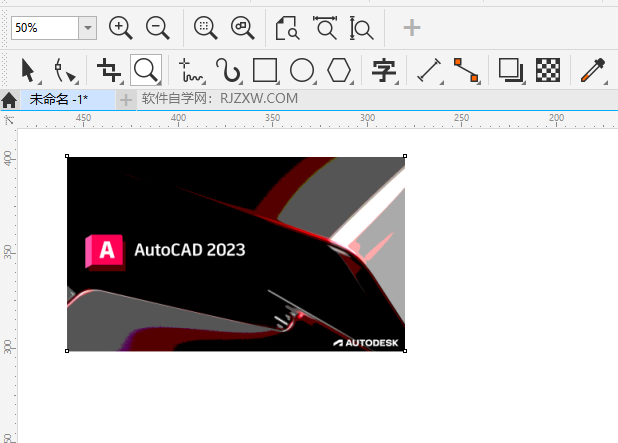Select the Connector tool with orange nodes

coord(466,70)
